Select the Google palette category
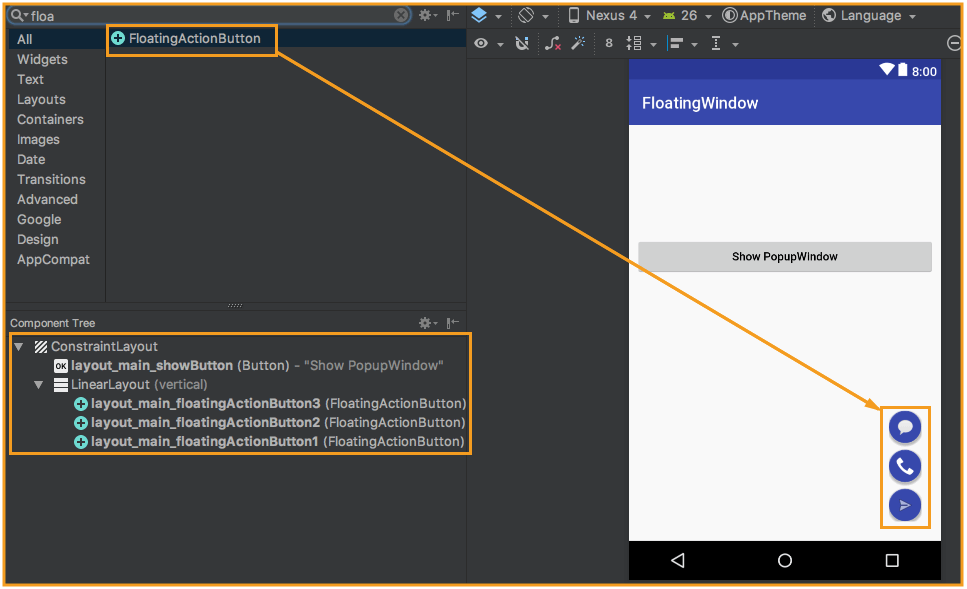 39,220
